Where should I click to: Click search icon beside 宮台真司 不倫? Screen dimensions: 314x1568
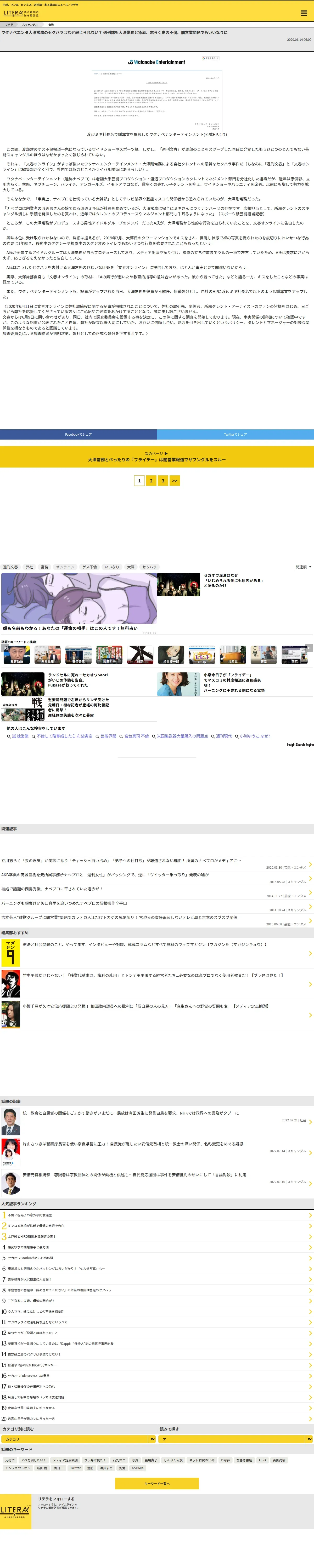[121, 736]
